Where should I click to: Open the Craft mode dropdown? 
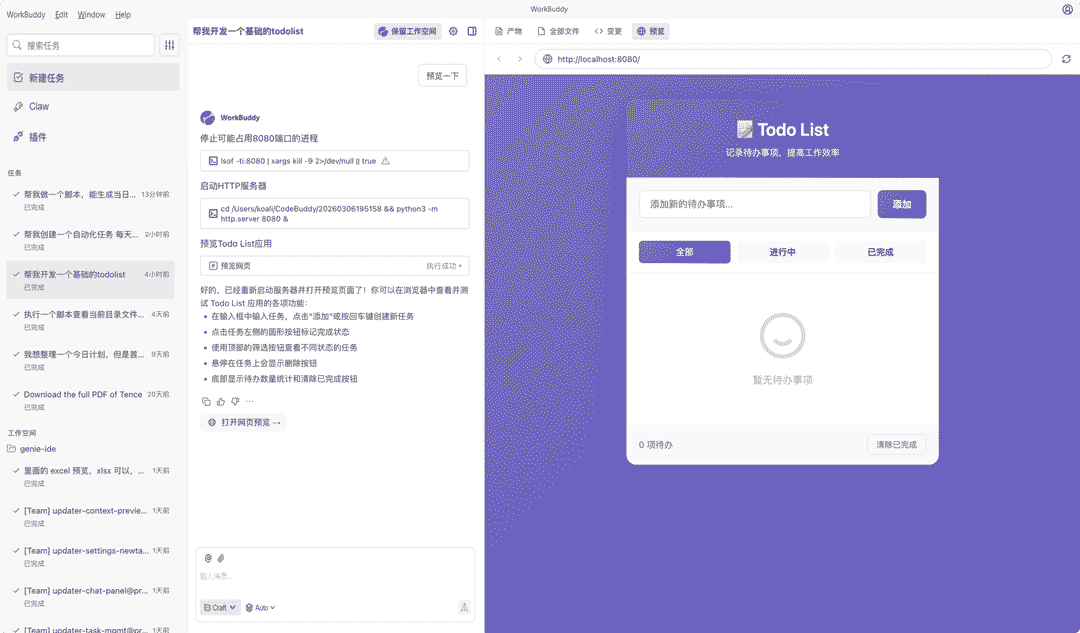coord(219,607)
